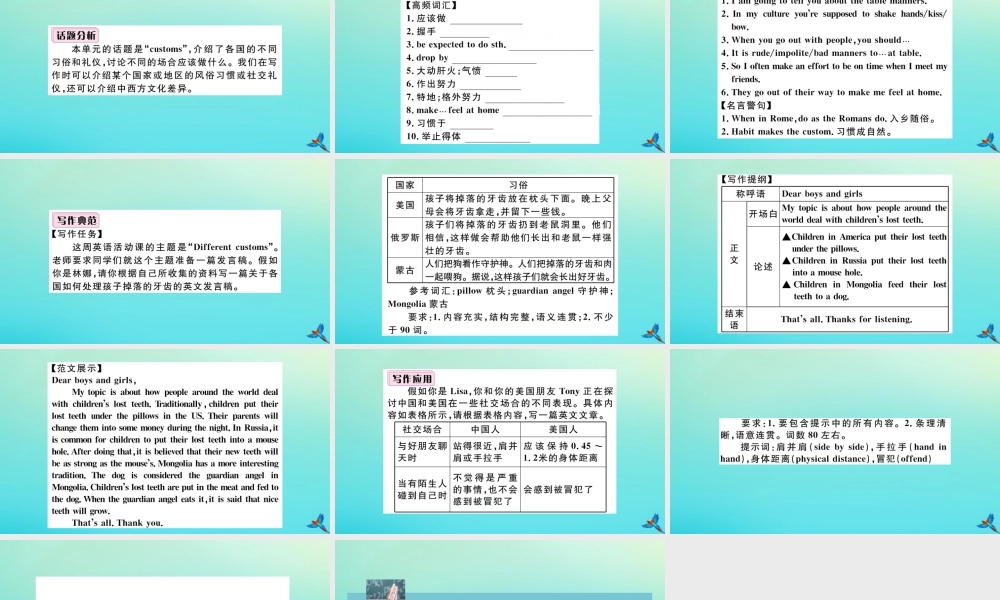The image size is (1000, 600).
Task: Open the 高频词汇 vocabulary list slide
Action: (500, 76)
